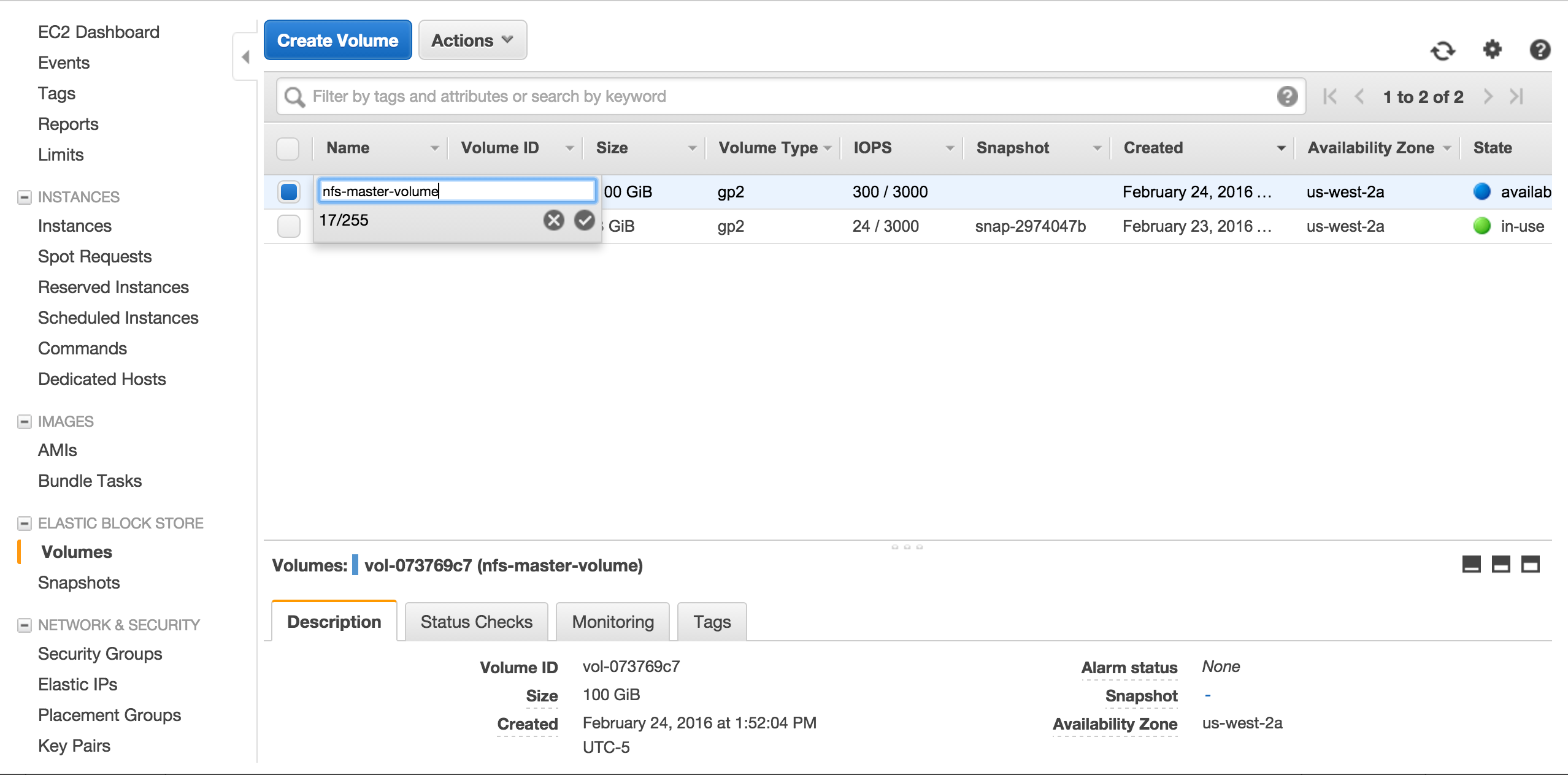Click the refresh icon
The height and width of the screenshot is (775, 1568).
point(1443,50)
